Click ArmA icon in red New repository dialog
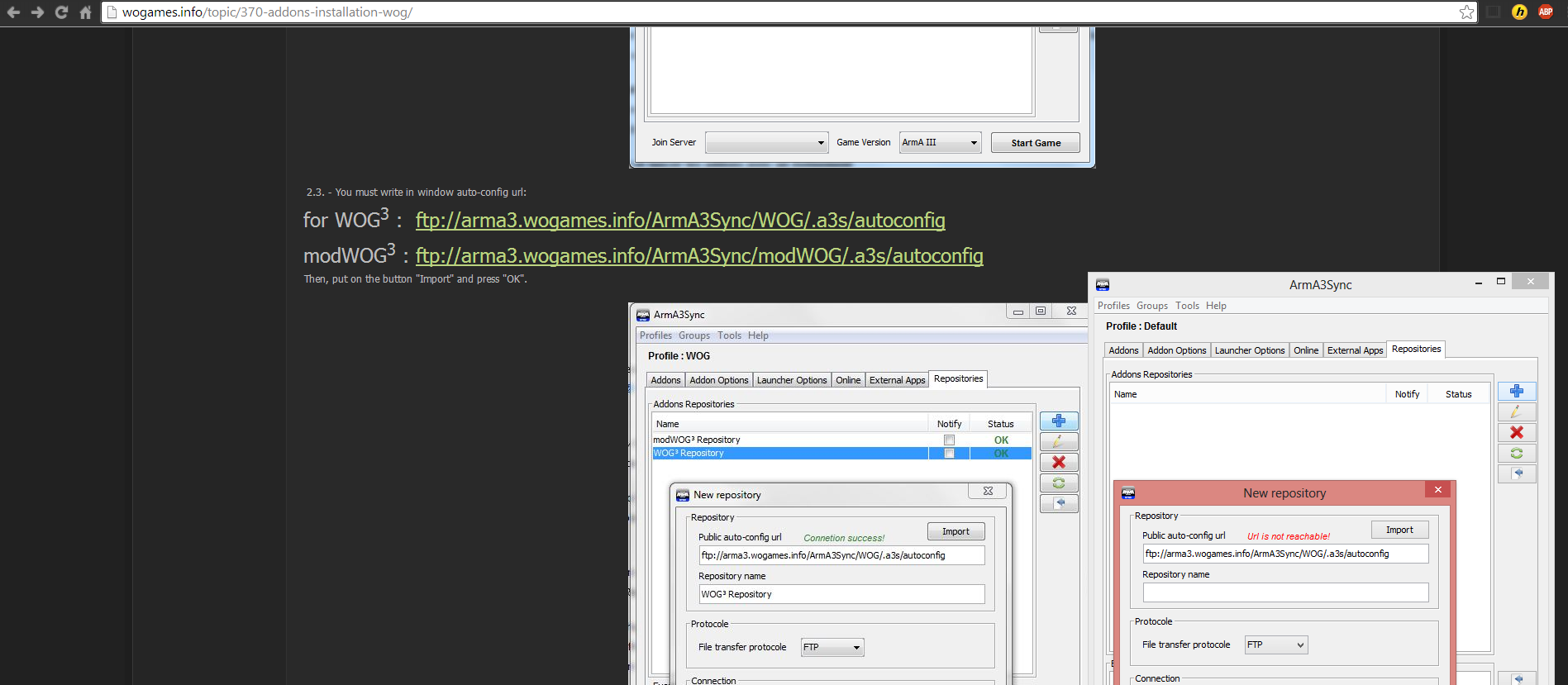This screenshot has width=1568, height=685. point(1128,493)
